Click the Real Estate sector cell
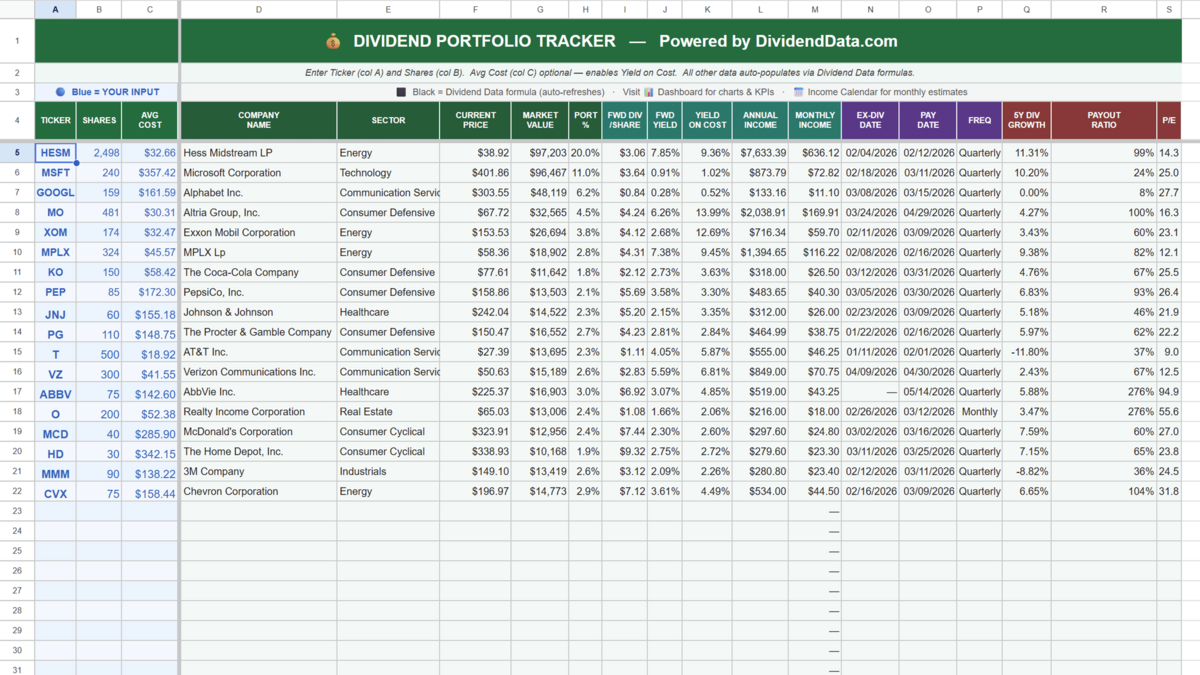 pos(388,412)
